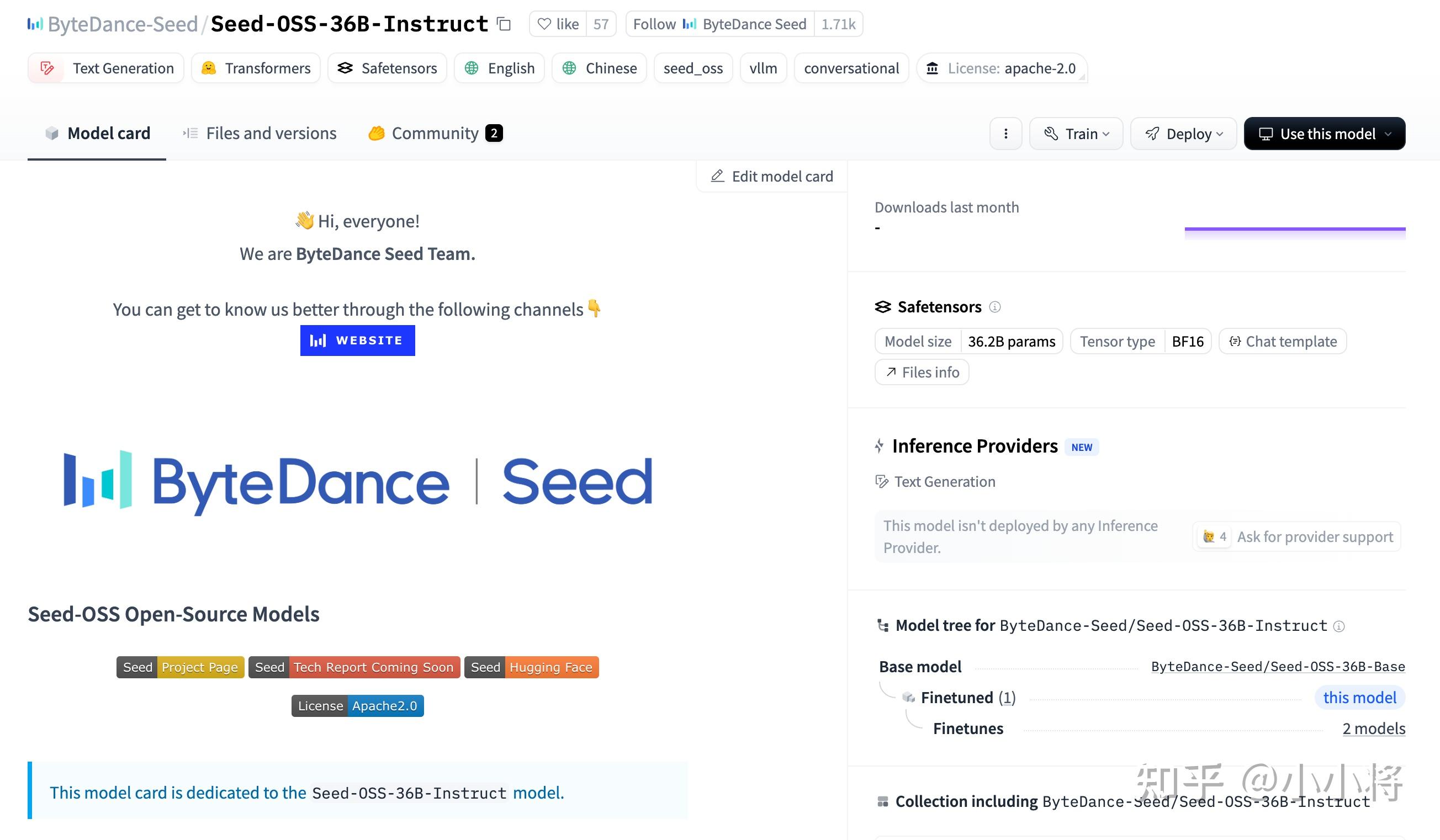
Task: Expand the Deploy options dropdown
Action: (1183, 133)
